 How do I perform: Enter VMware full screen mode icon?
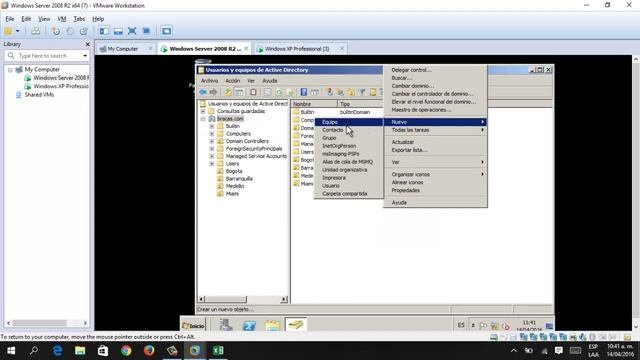click(x=132, y=31)
